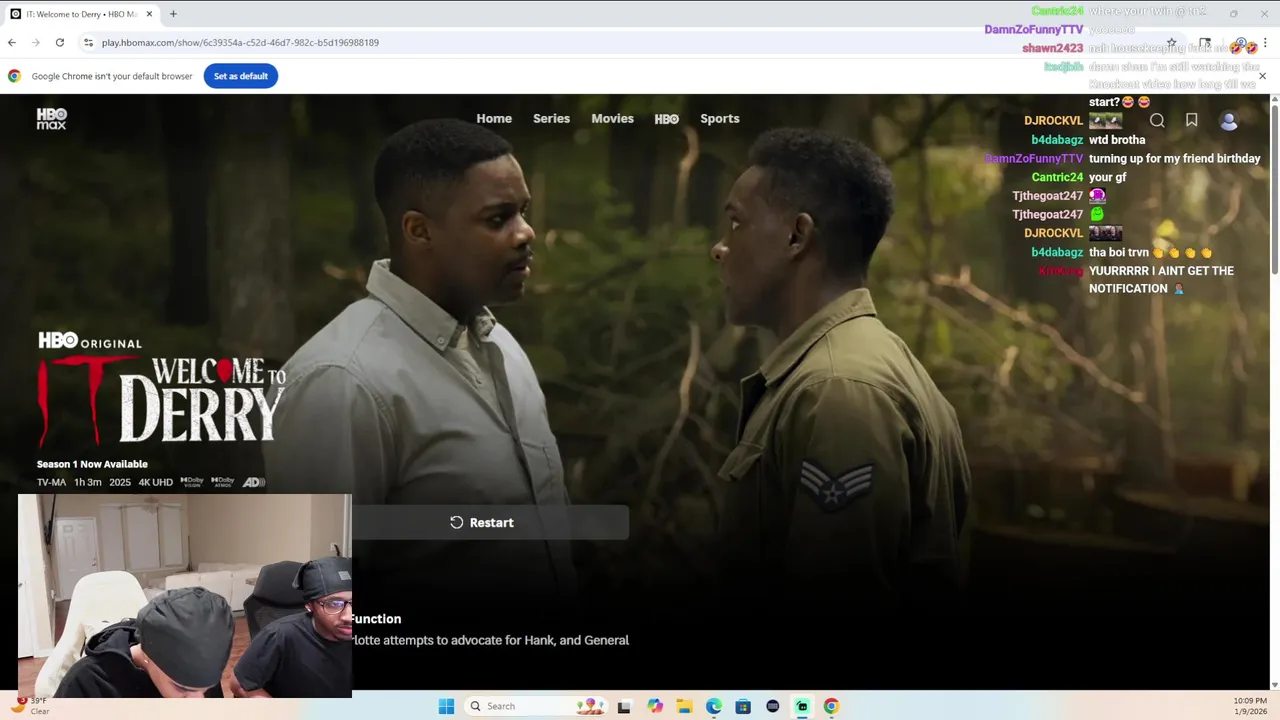Click the episode description text
This screenshot has width=1280, height=720.
pos(490,640)
